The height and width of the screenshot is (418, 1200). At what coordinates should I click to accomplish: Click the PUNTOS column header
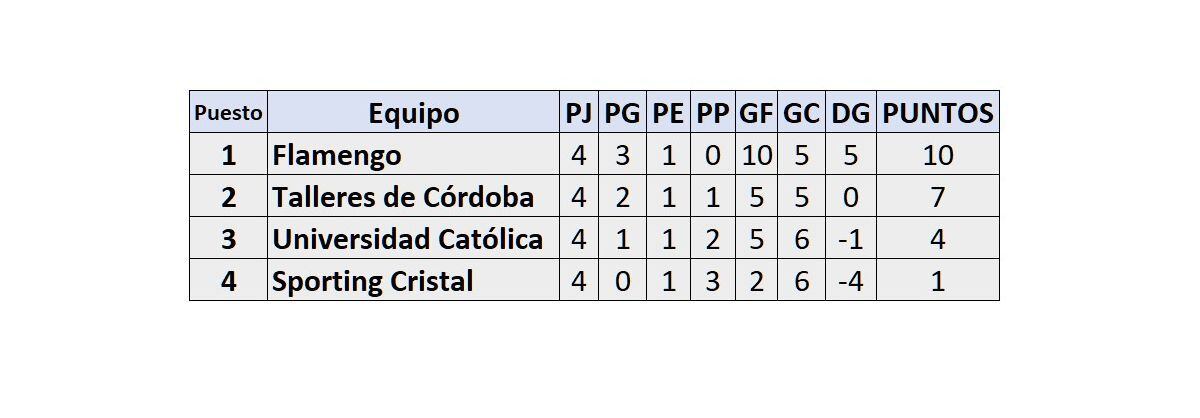click(x=937, y=113)
